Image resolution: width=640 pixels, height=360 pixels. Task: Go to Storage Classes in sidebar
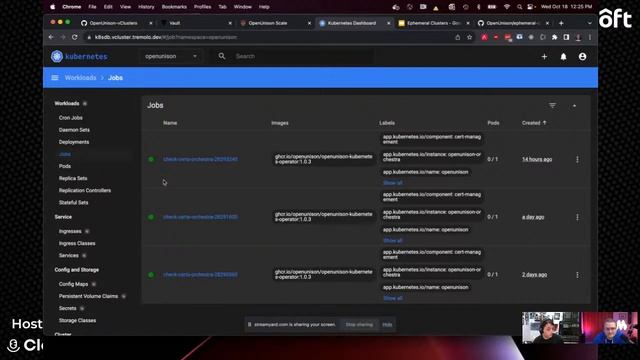pos(78,320)
